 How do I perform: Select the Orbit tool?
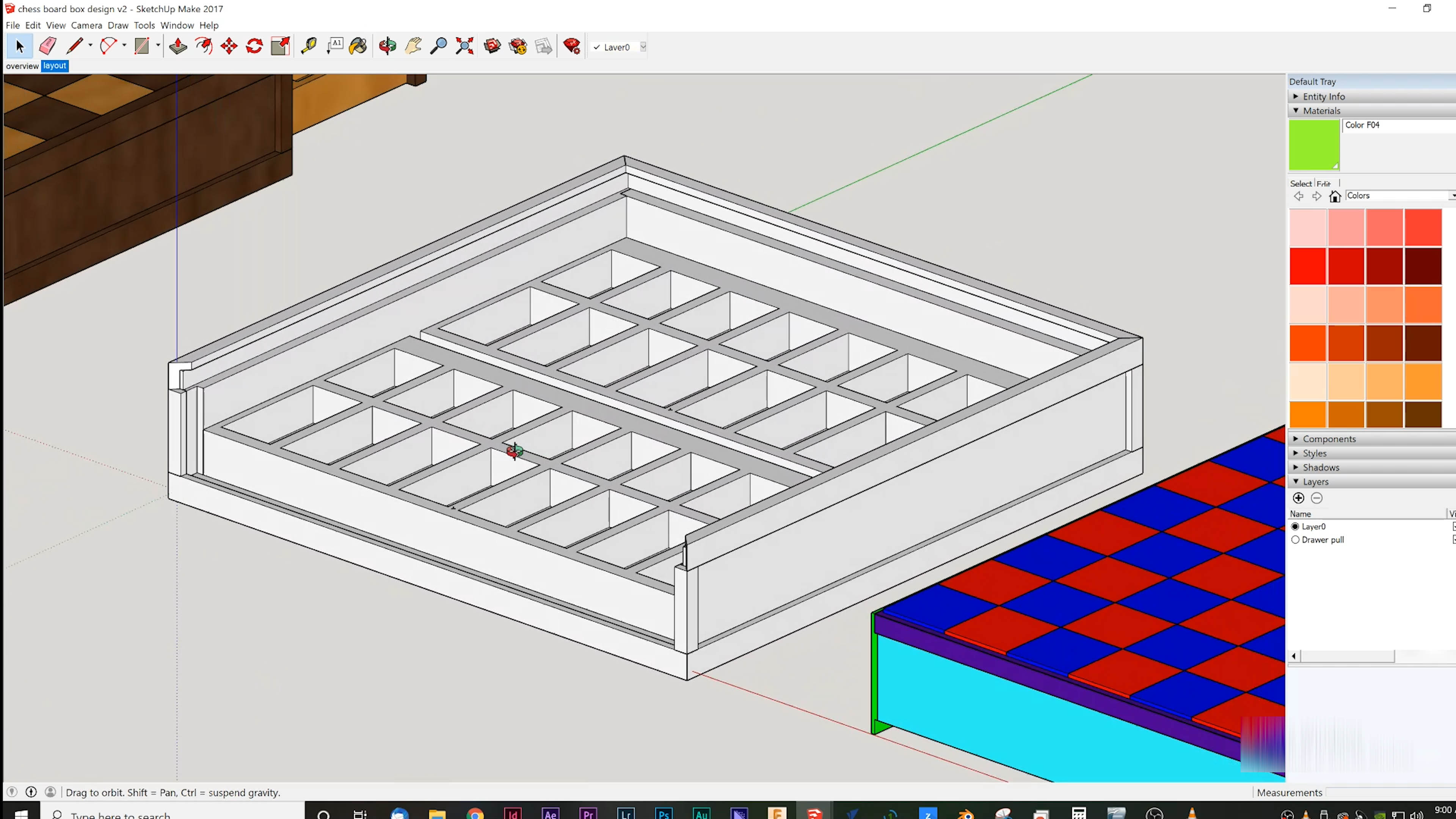click(x=388, y=46)
